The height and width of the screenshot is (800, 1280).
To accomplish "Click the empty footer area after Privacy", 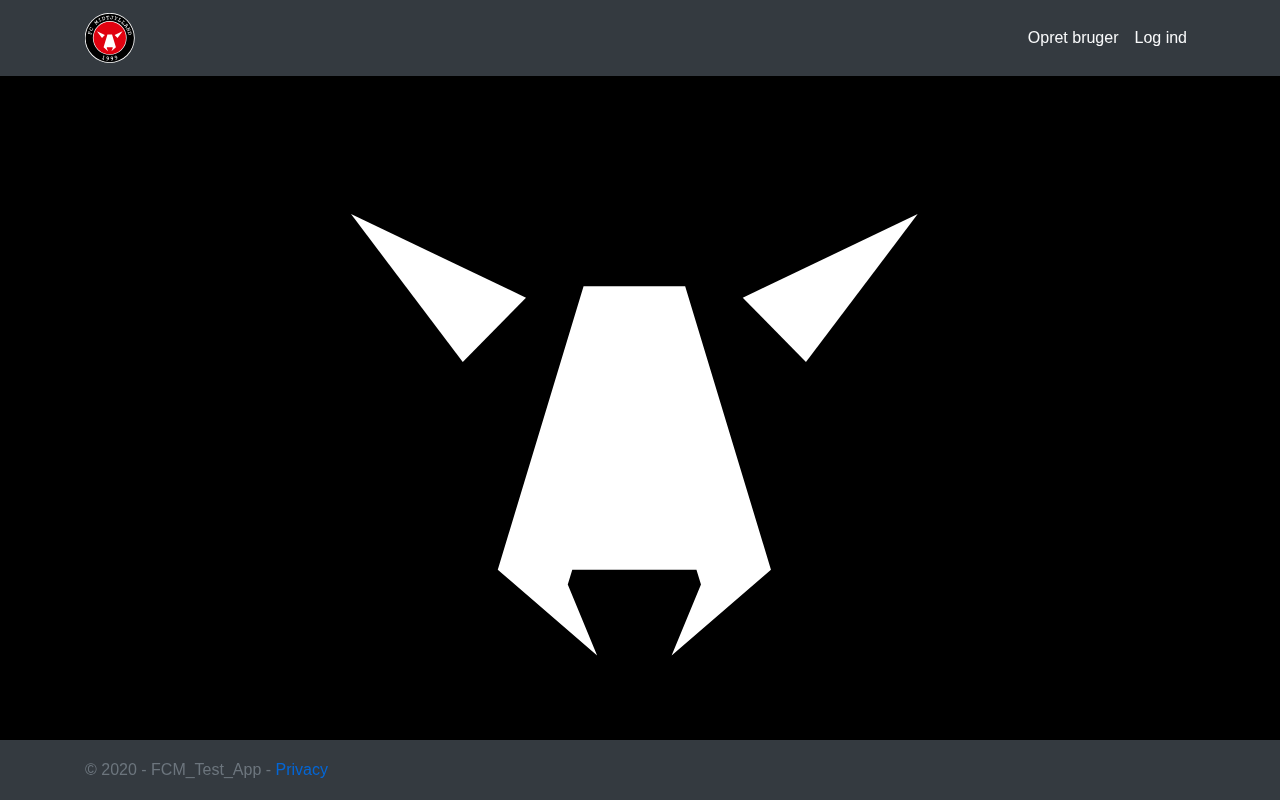I will click(x=700, y=769).
